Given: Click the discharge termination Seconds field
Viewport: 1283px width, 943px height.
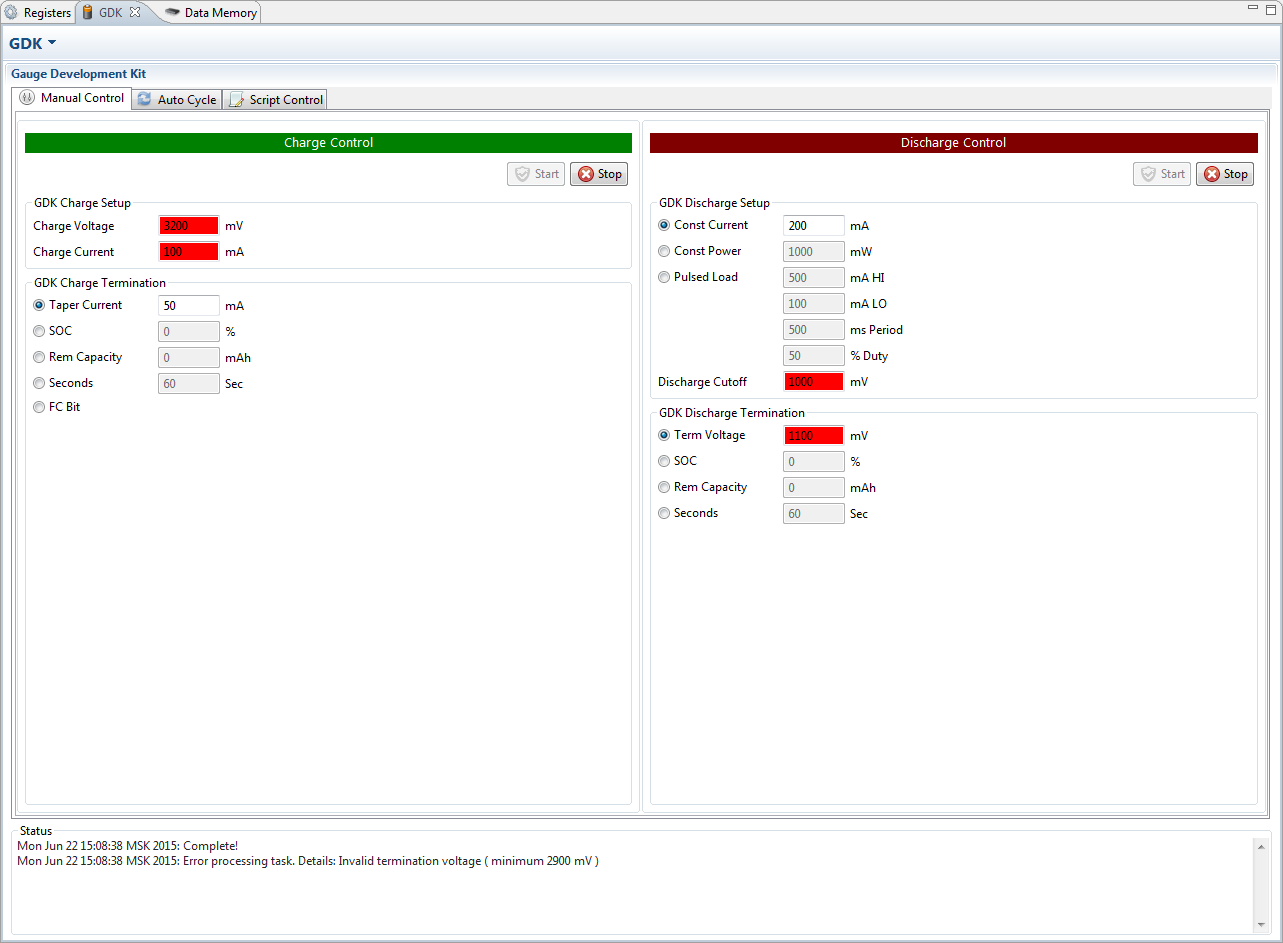Looking at the screenshot, I should pos(814,514).
